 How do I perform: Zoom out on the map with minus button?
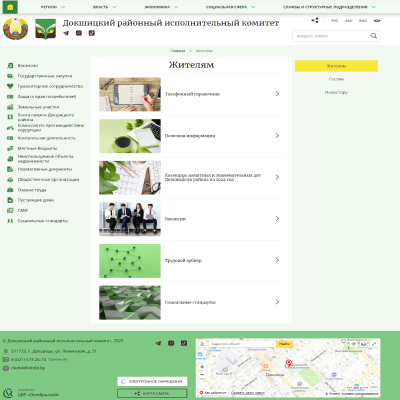pos(202,375)
